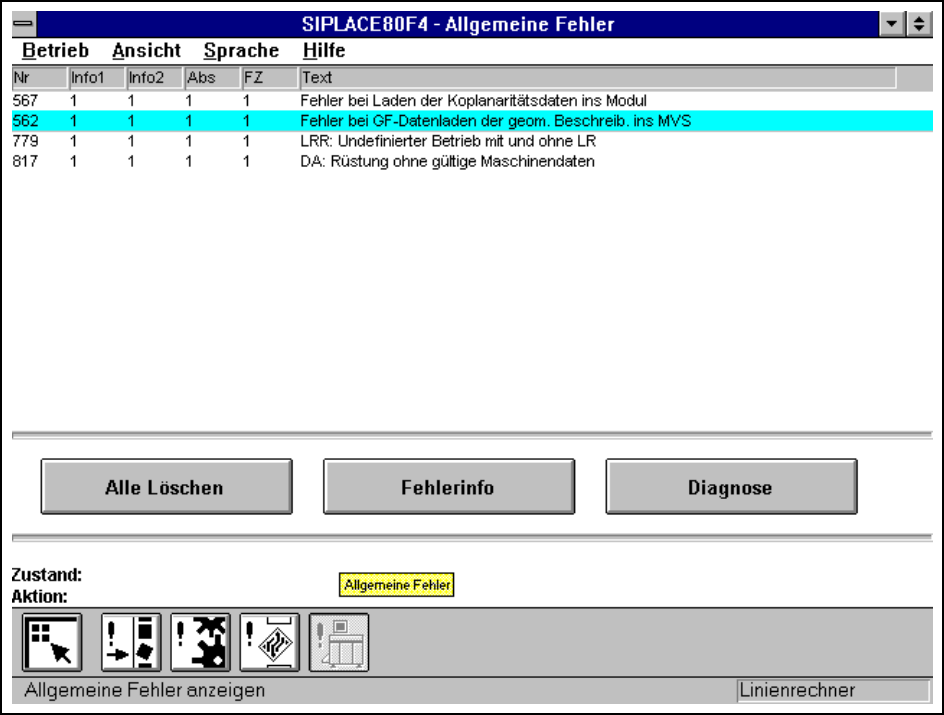Click error number 567 cell
Image resolution: width=944 pixels, height=715 pixels.
pyautogui.click(x=25, y=101)
